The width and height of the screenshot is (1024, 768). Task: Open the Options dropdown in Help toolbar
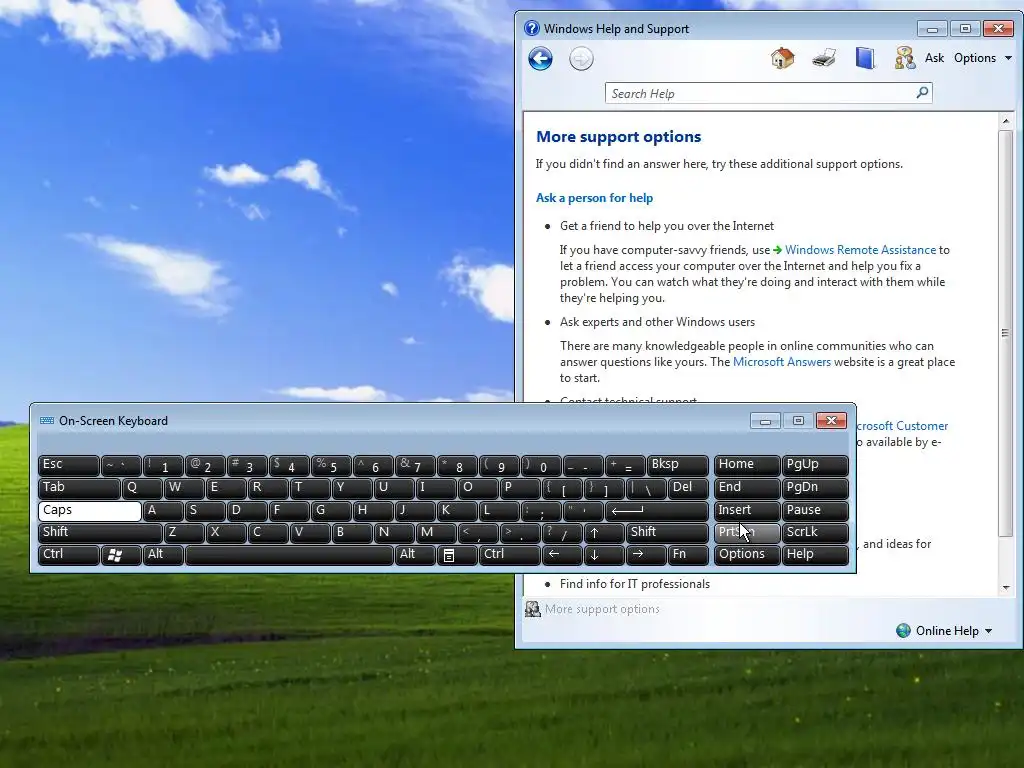tap(982, 58)
